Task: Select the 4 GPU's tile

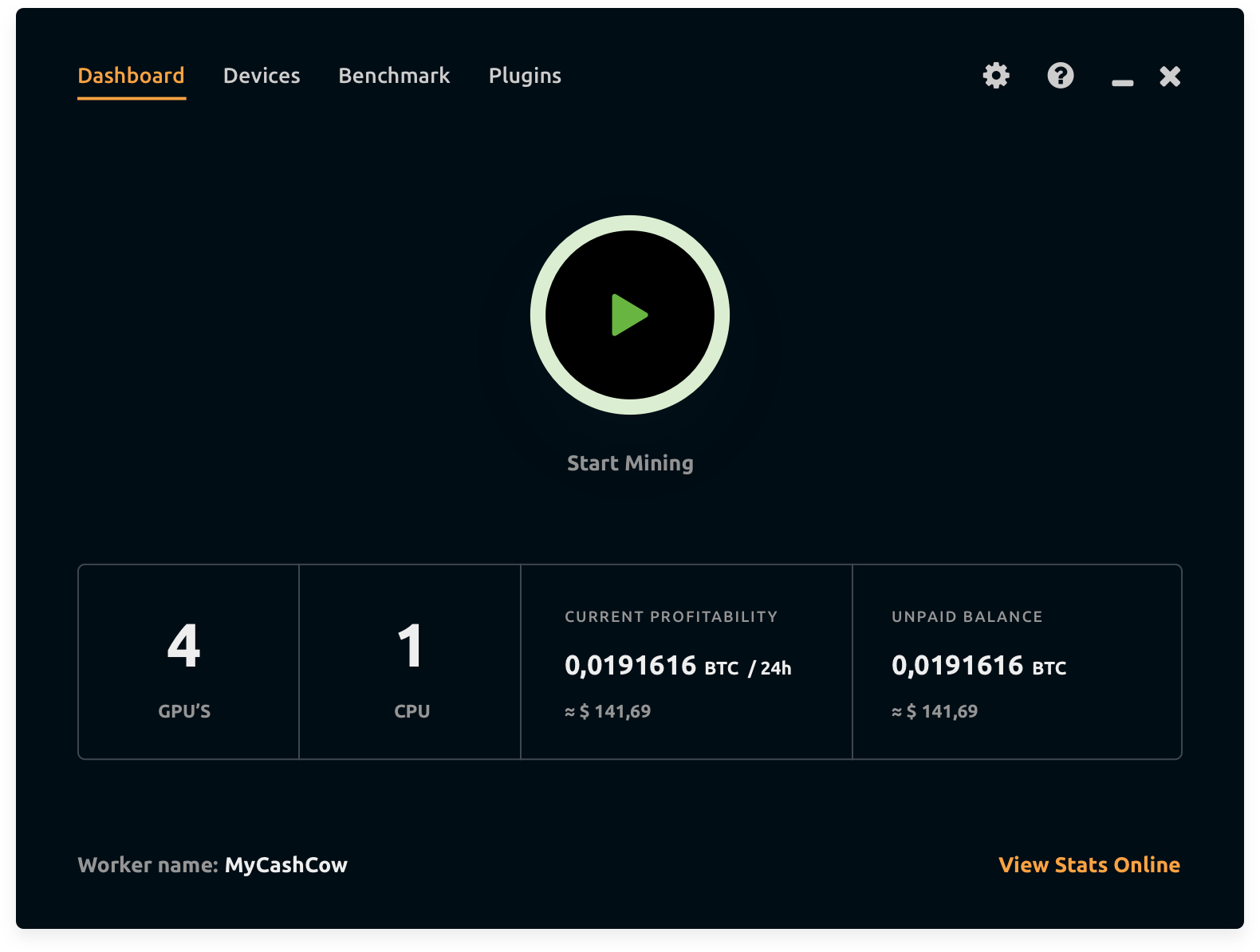Action: pos(188,662)
